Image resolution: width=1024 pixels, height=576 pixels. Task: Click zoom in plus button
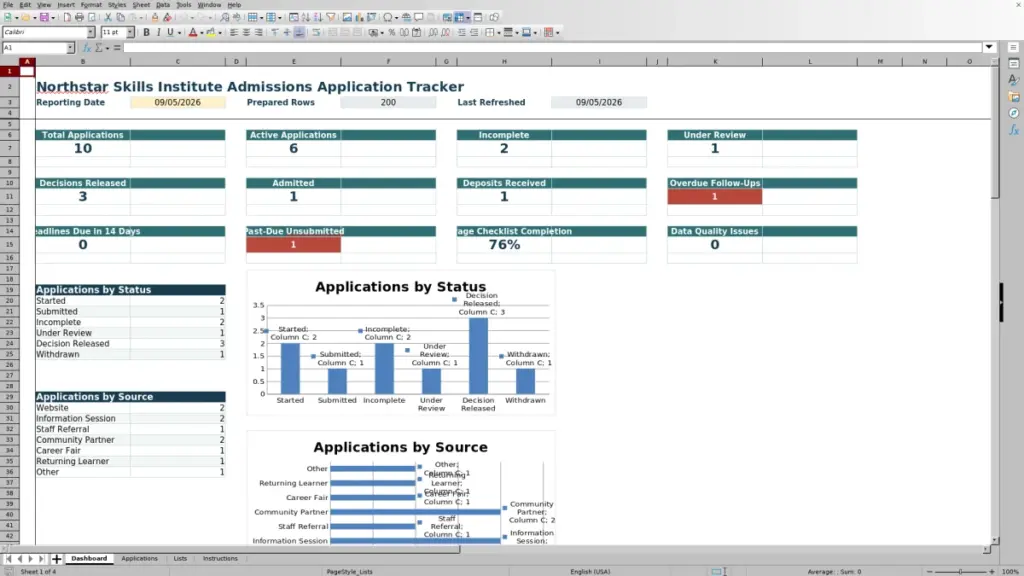click(x=991, y=571)
